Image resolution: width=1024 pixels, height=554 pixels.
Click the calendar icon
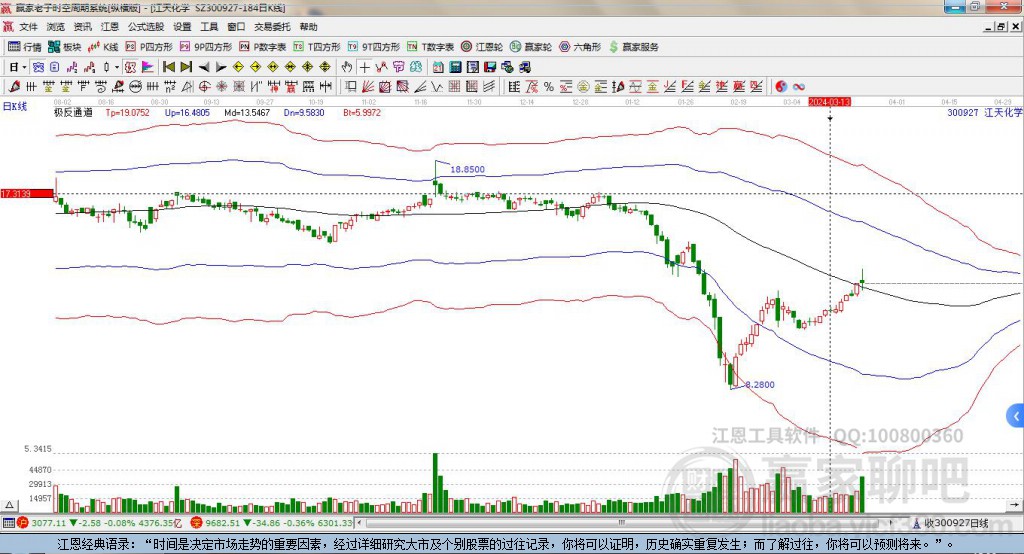pos(438,67)
